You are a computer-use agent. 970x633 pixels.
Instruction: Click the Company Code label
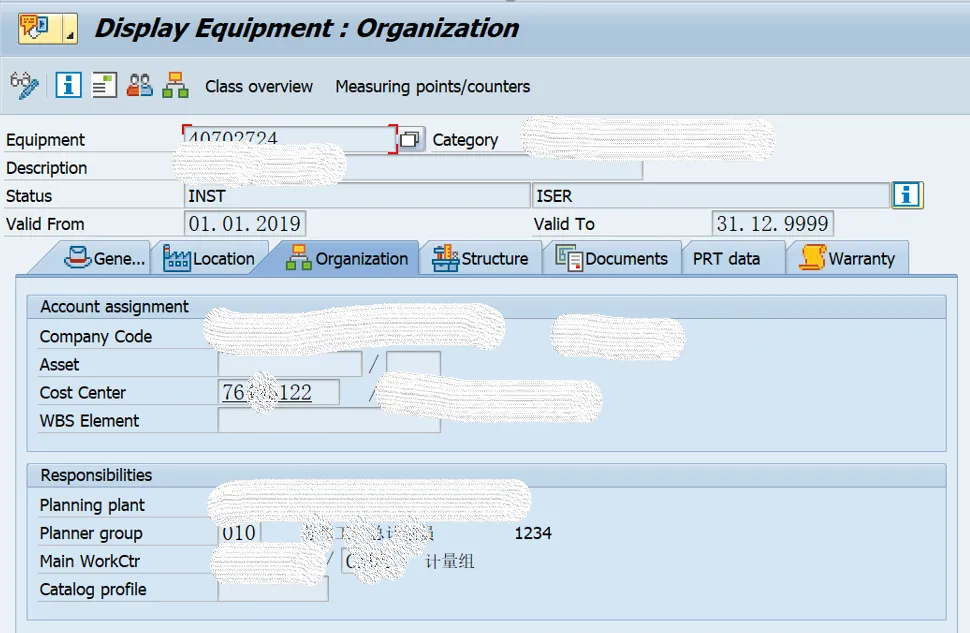coord(96,337)
